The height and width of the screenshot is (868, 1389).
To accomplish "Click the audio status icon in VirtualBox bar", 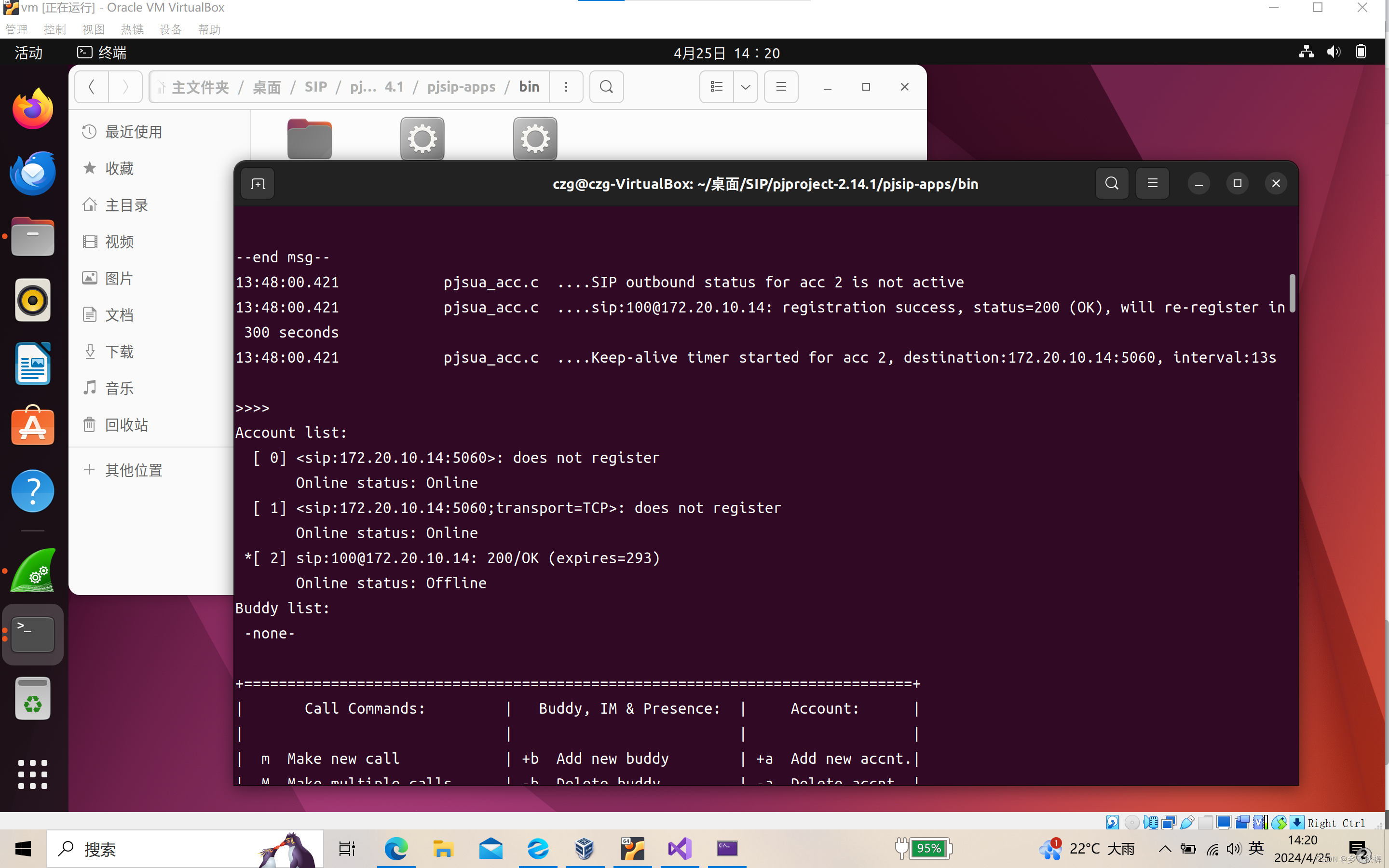I will [1151, 822].
